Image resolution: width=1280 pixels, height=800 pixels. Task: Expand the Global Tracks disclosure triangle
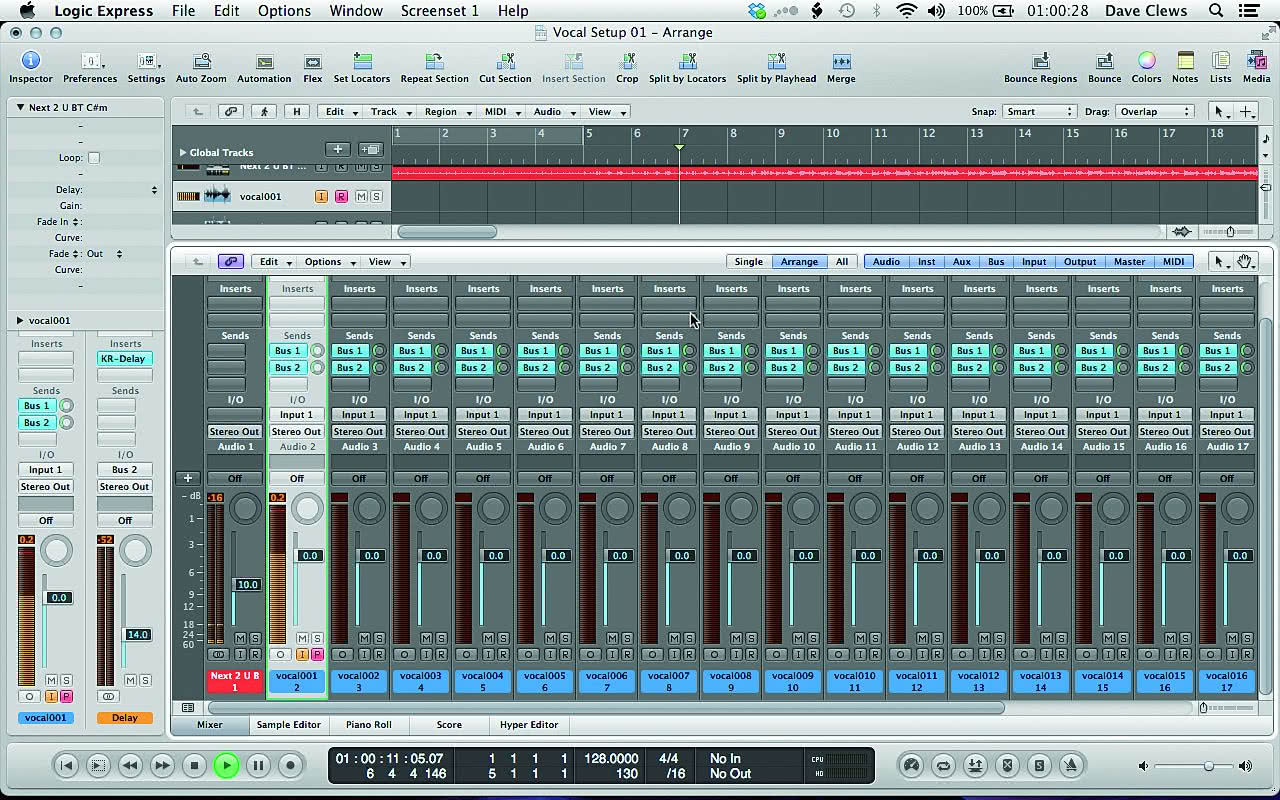(183, 153)
